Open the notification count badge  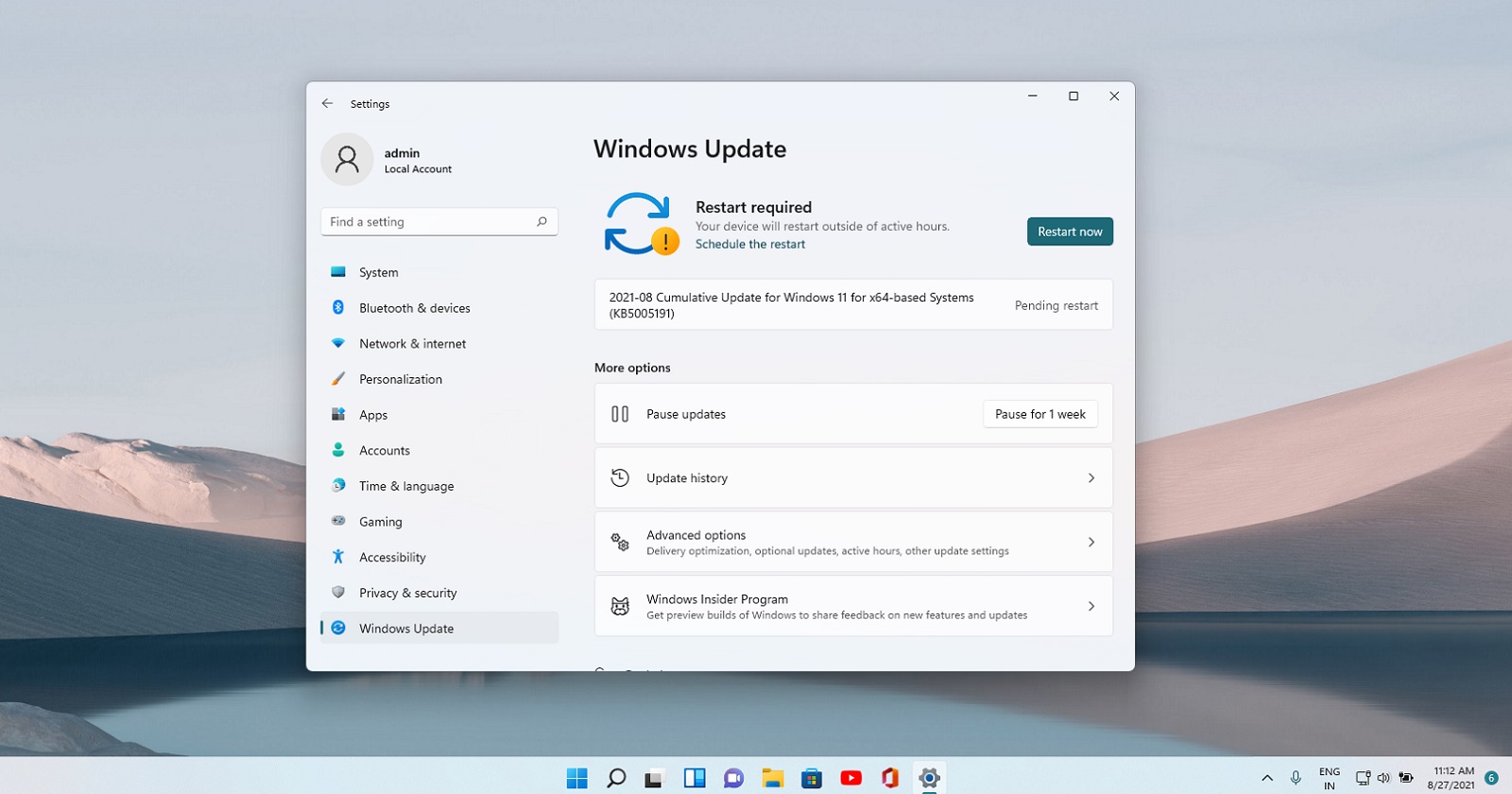tap(1491, 778)
